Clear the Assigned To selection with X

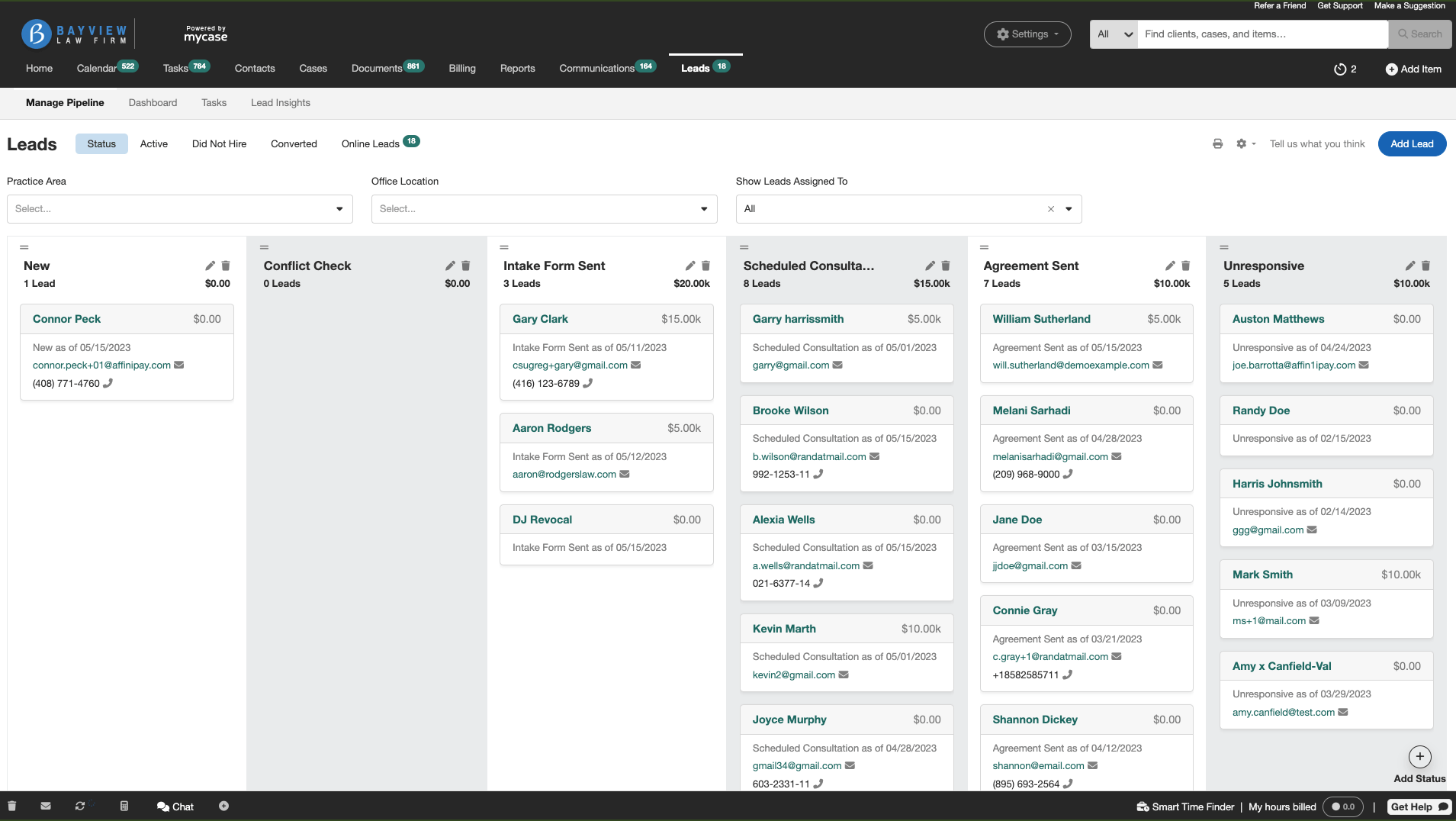pyautogui.click(x=1050, y=209)
